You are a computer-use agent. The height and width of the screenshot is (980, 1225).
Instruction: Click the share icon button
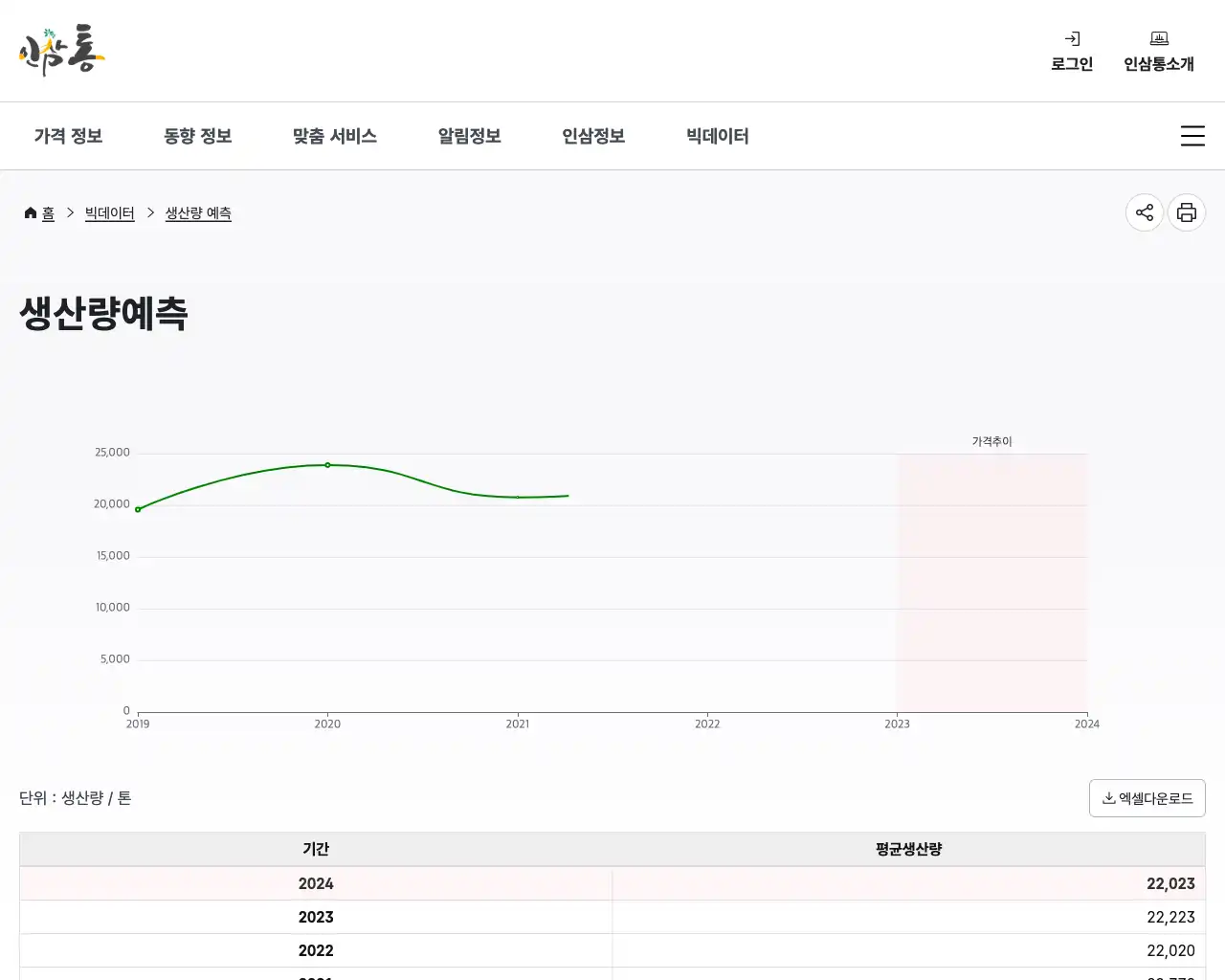click(x=1145, y=212)
